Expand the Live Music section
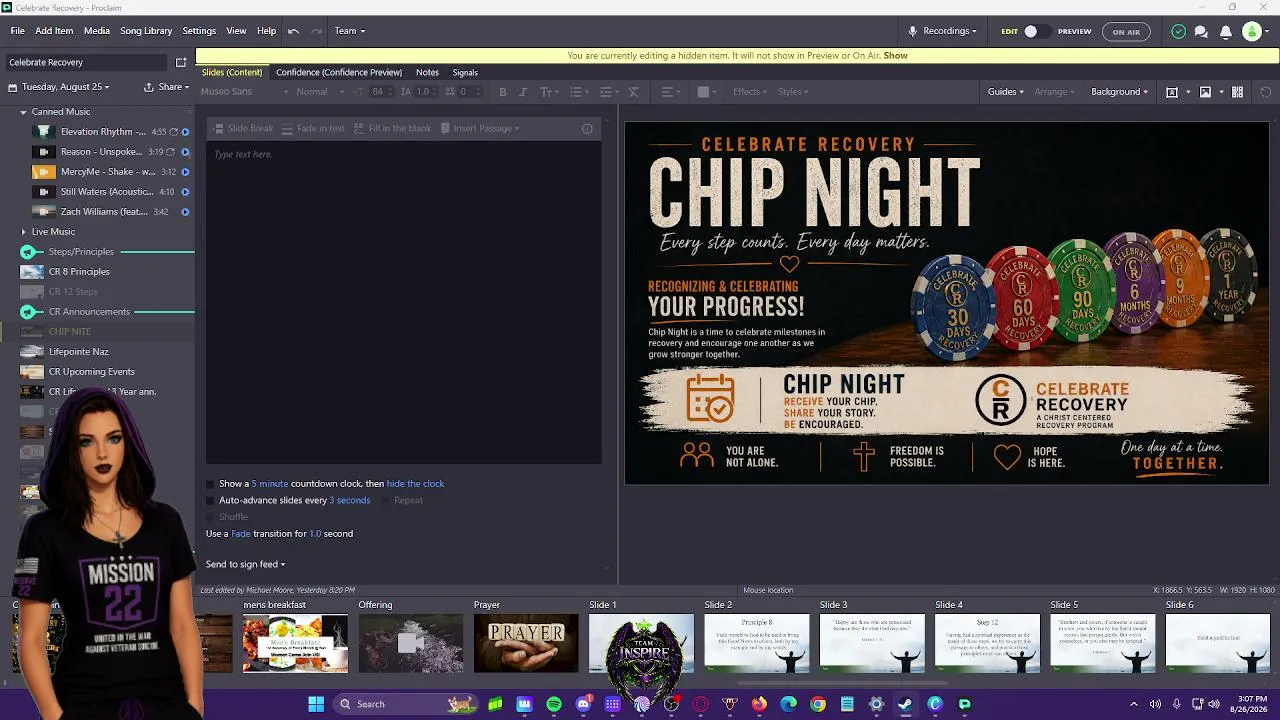Image resolution: width=1280 pixels, height=720 pixels. 23,232
